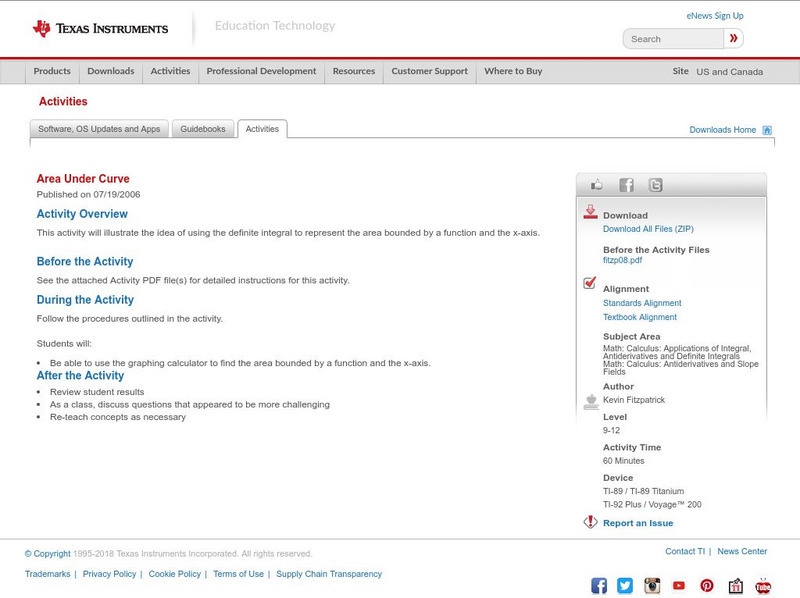Click Report an Issue link

pyautogui.click(x=638, y=523)
